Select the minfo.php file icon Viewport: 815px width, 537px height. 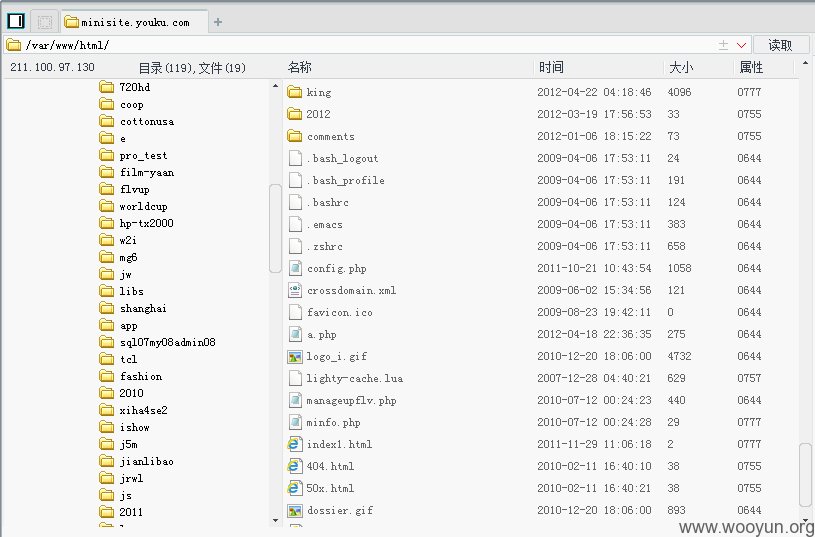(295, 422)
